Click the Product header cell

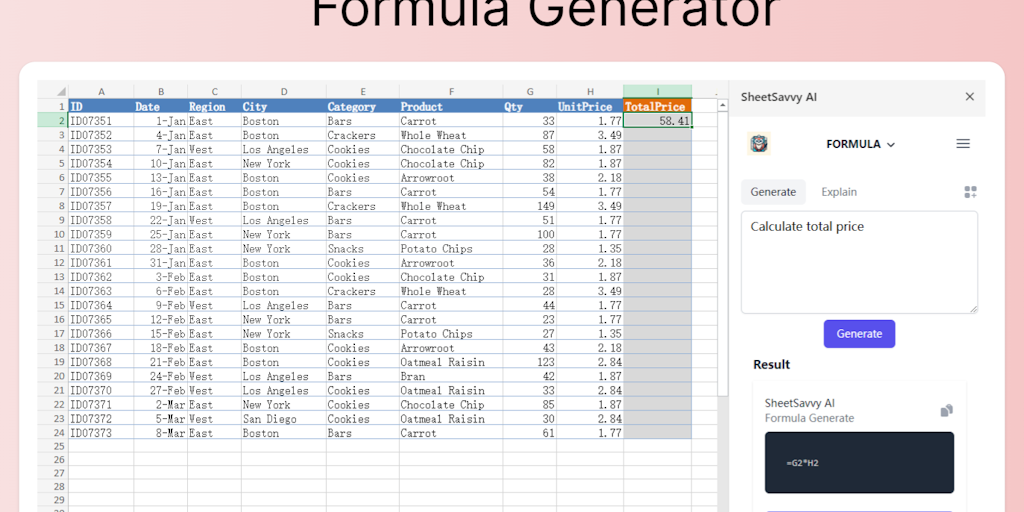point(451,106)
